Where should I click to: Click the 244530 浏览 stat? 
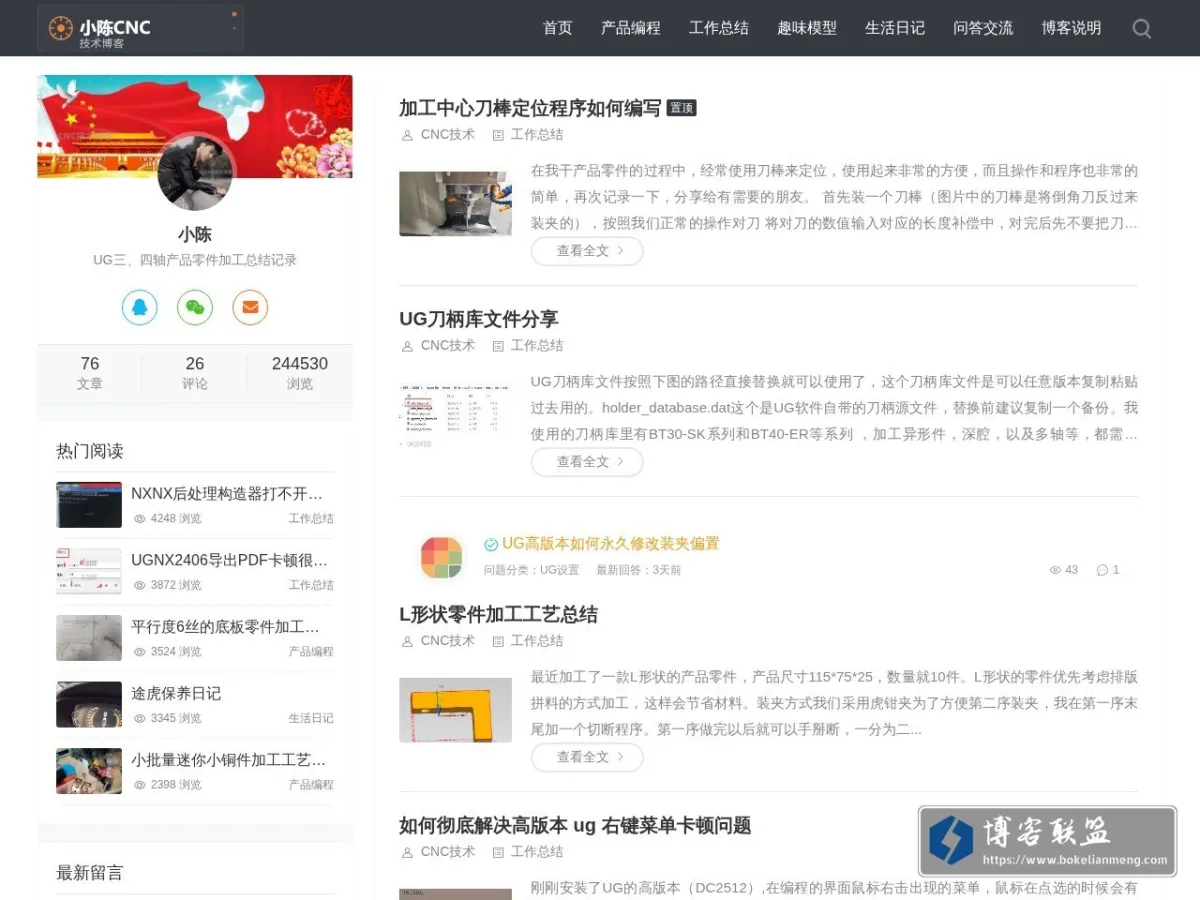click(x=300, y=373)
